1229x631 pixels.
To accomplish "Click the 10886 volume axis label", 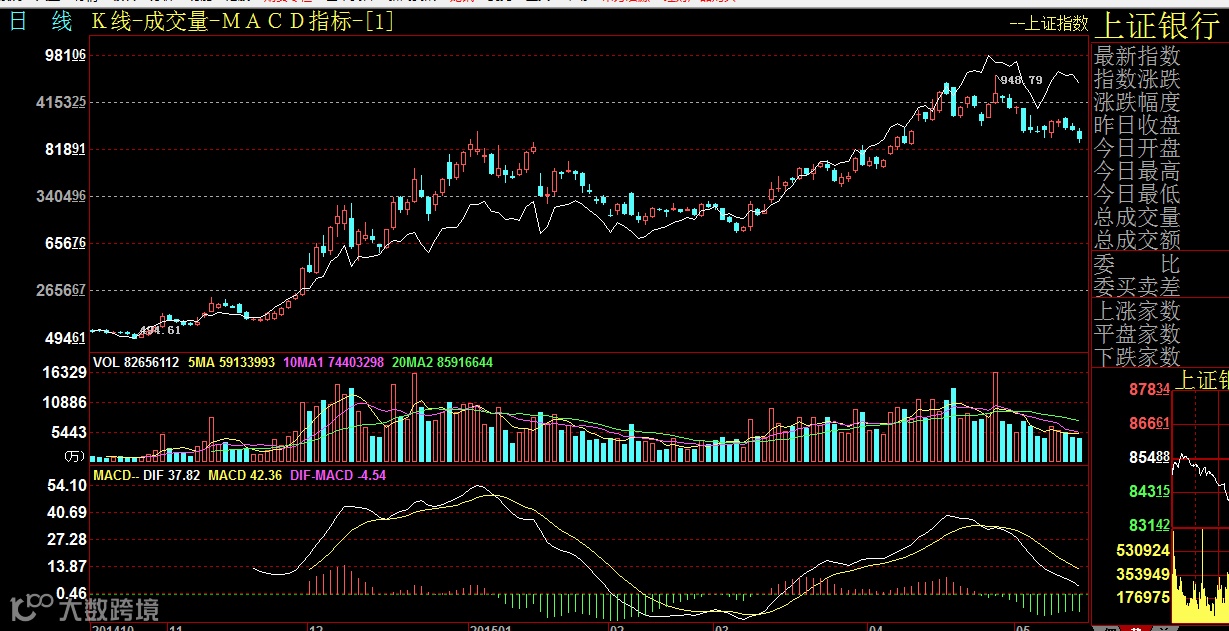I will [x=65, y=402].
